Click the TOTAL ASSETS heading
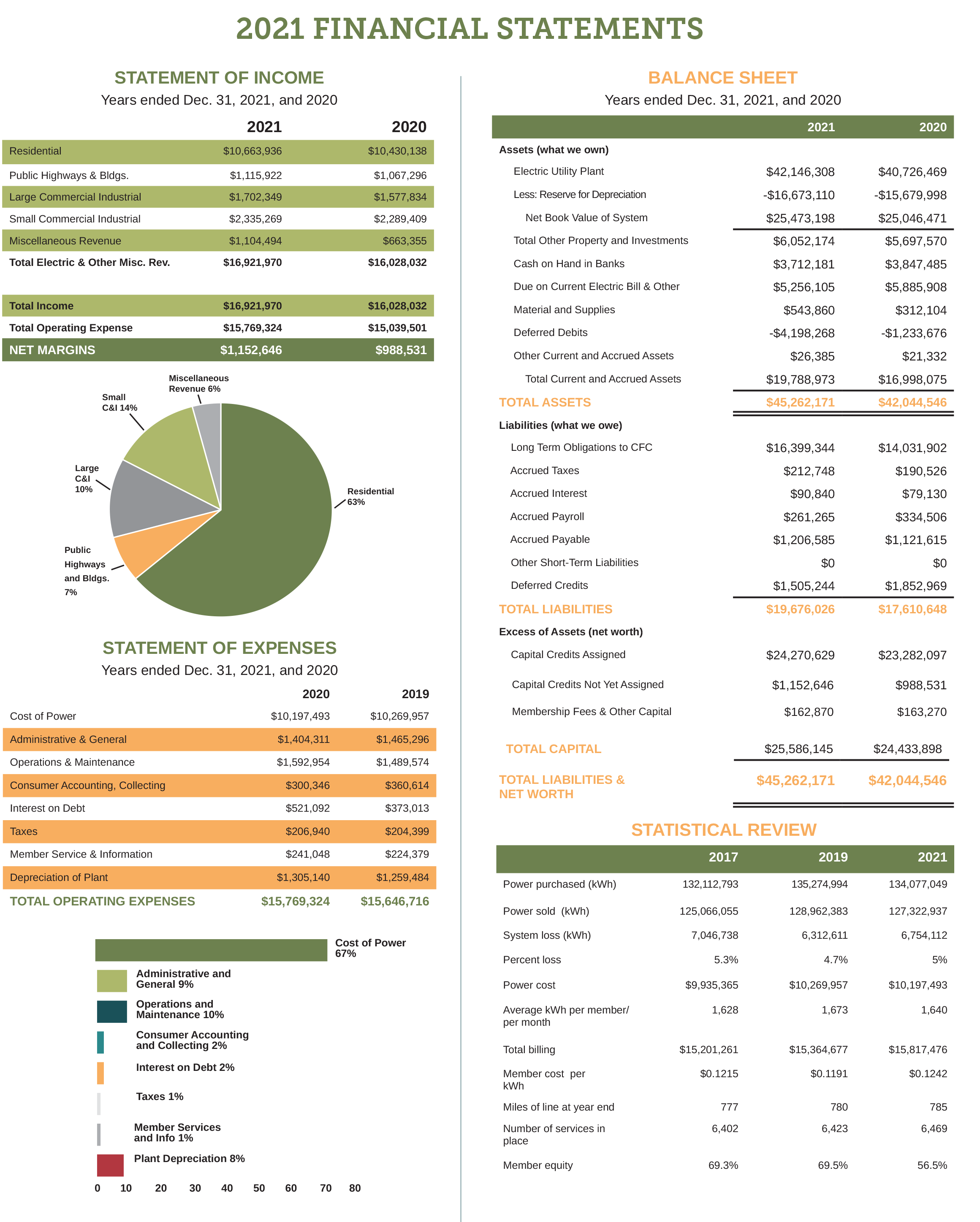Screen dimensions: 980x1222 coord(545,402)
